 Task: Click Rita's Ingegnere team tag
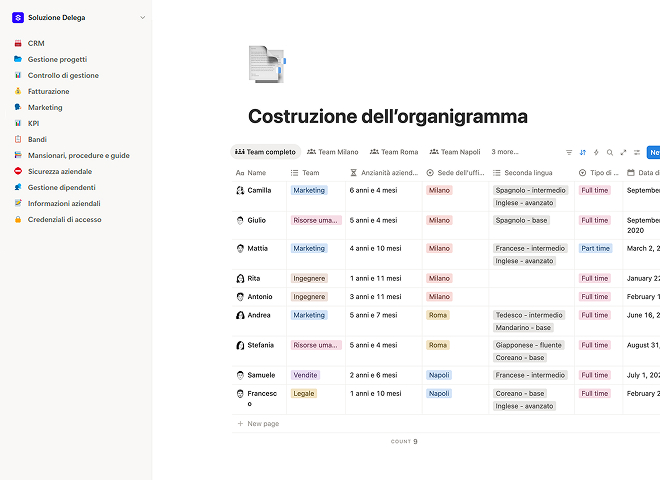tap(309, 278)
